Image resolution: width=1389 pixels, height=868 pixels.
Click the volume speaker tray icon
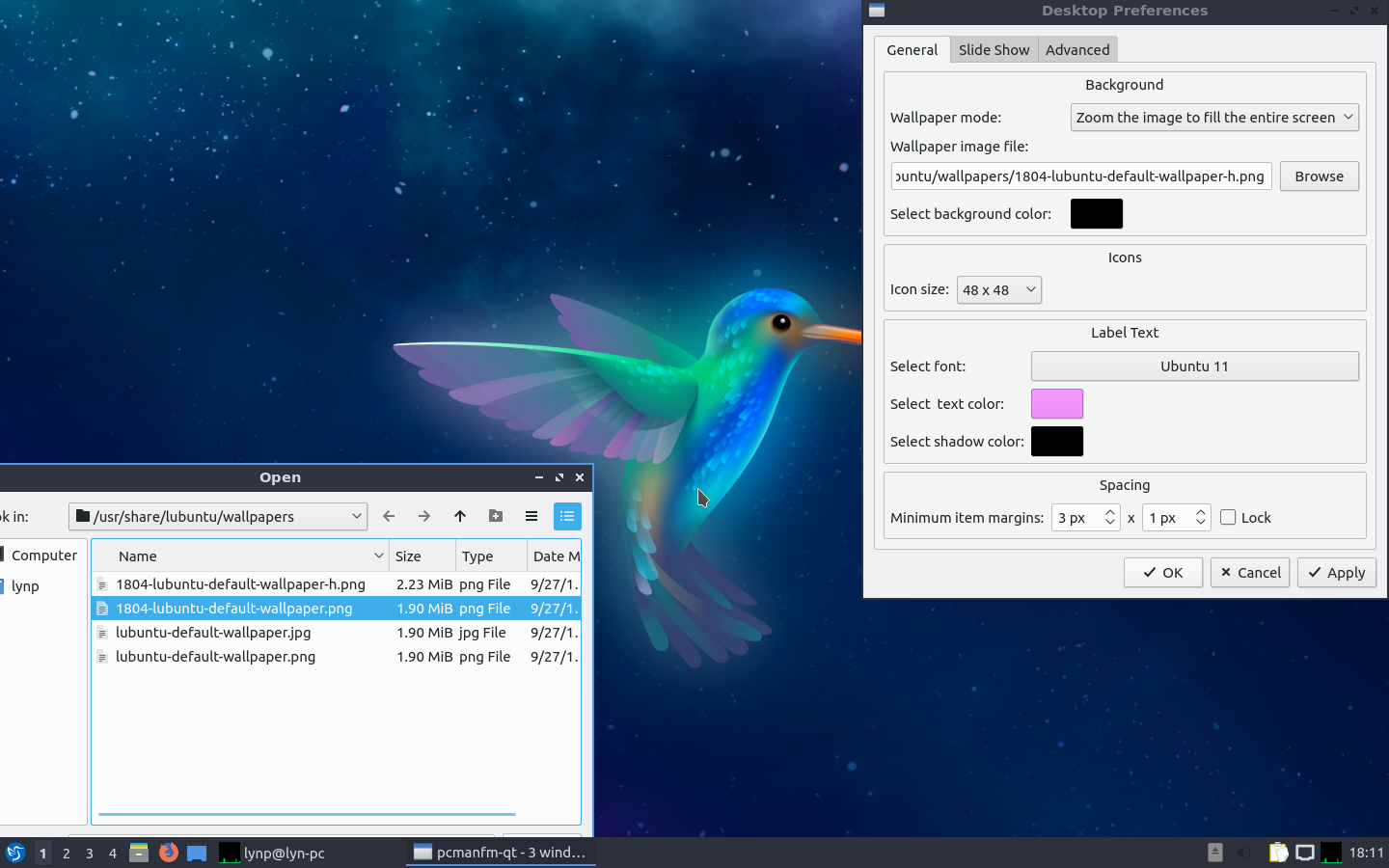(x=1243, y=853)
